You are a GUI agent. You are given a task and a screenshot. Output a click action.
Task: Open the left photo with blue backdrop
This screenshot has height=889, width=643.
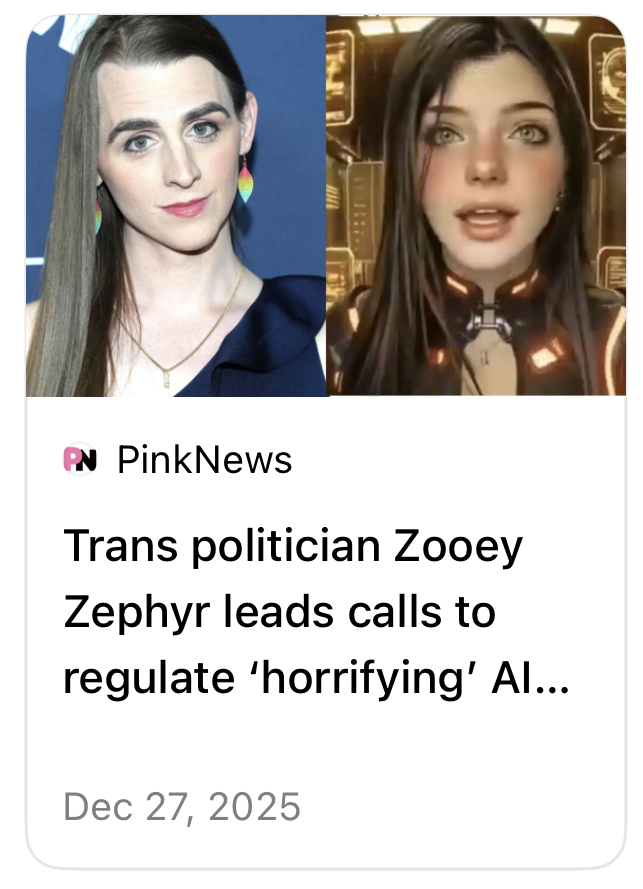click(x=176, y=206)
